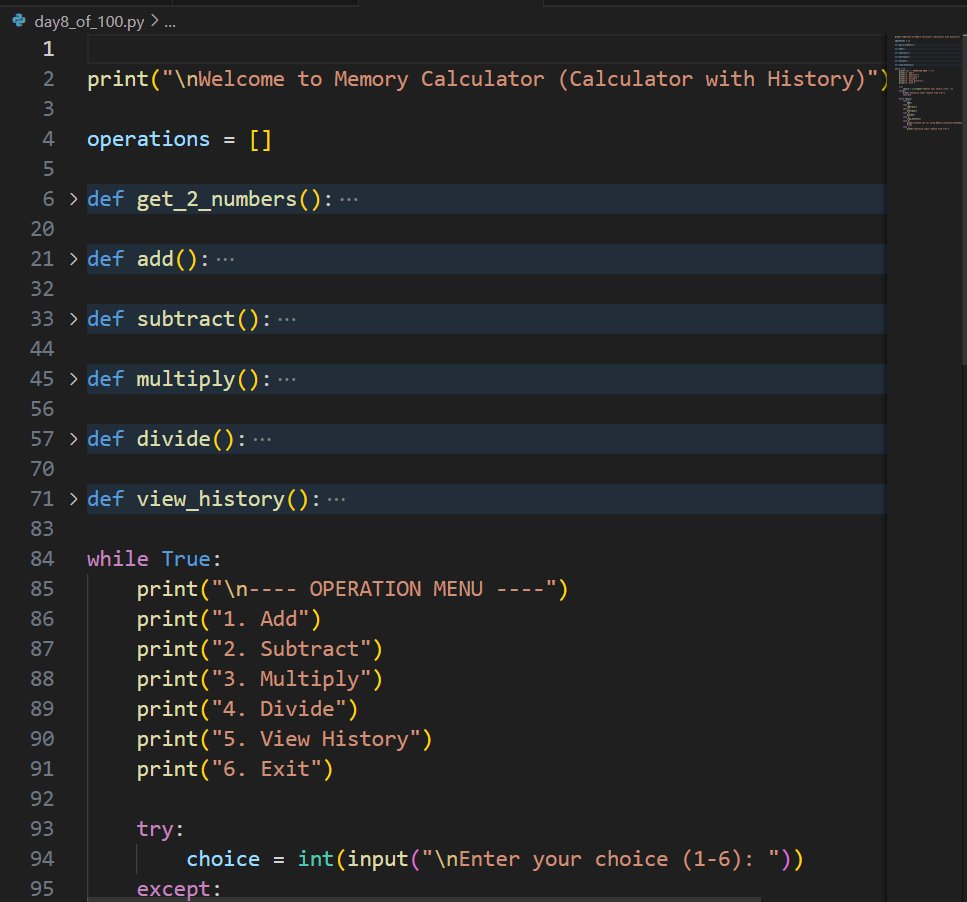Open the day8_of_100.py breadcrumb
The image size is (967, 902).
point(89,22)
